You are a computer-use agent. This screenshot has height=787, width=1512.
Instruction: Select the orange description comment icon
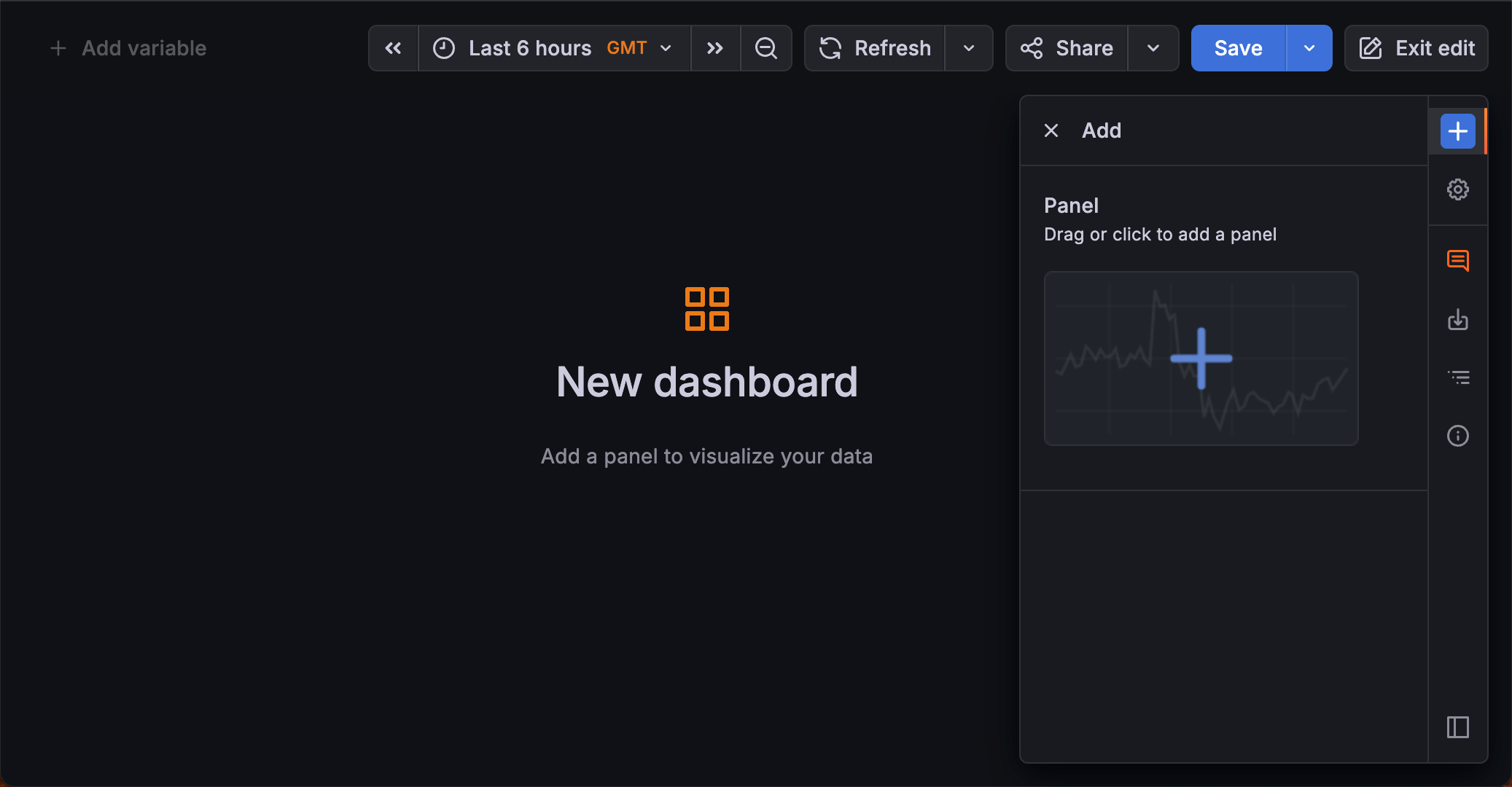(1457, 259)
